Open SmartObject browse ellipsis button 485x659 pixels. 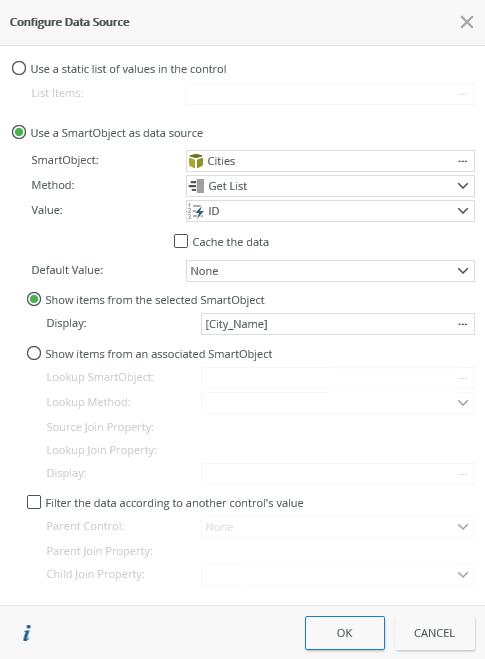coord(462,161)
